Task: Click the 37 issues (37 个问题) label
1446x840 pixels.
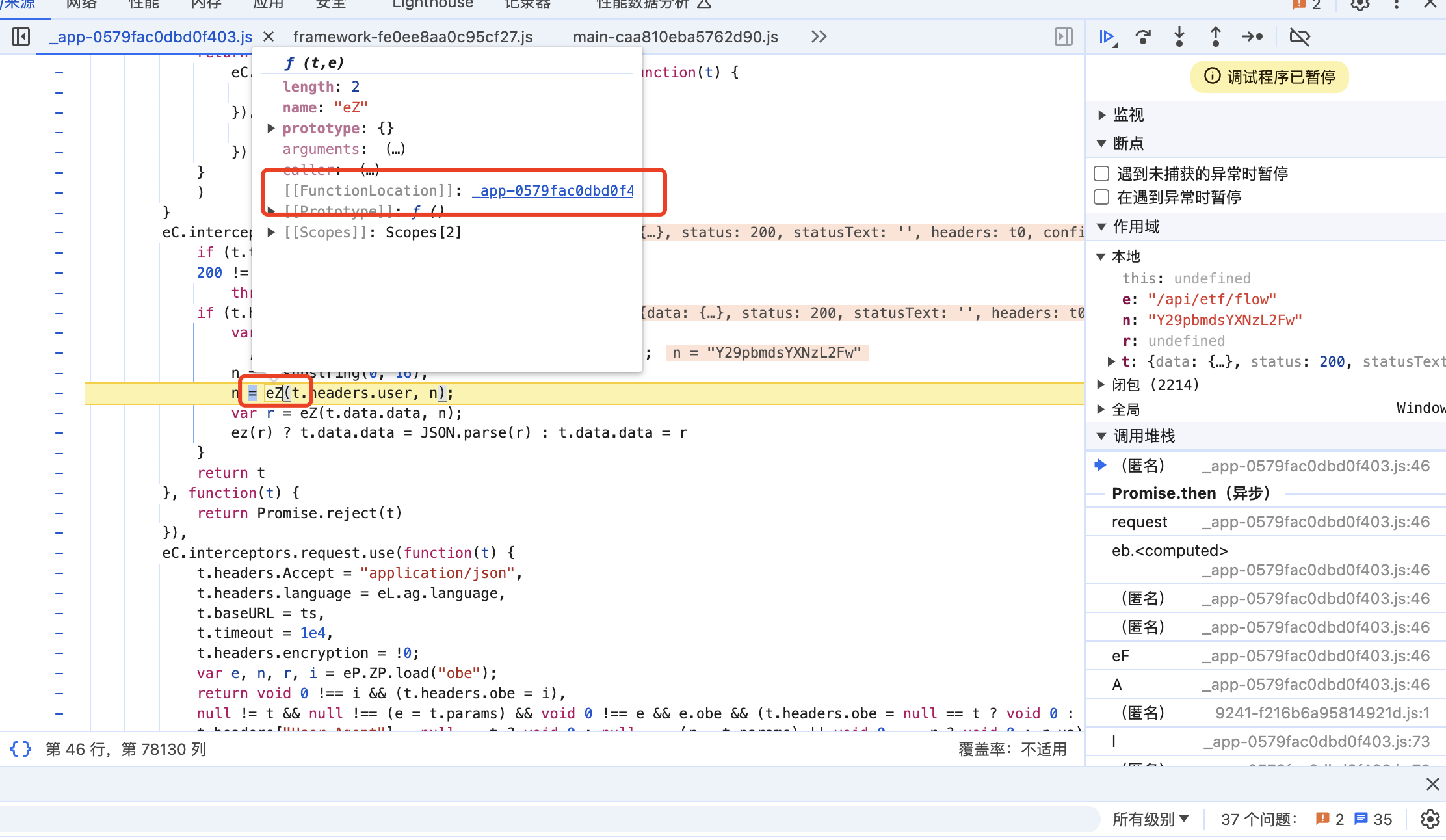Action: coord(1259,819)
